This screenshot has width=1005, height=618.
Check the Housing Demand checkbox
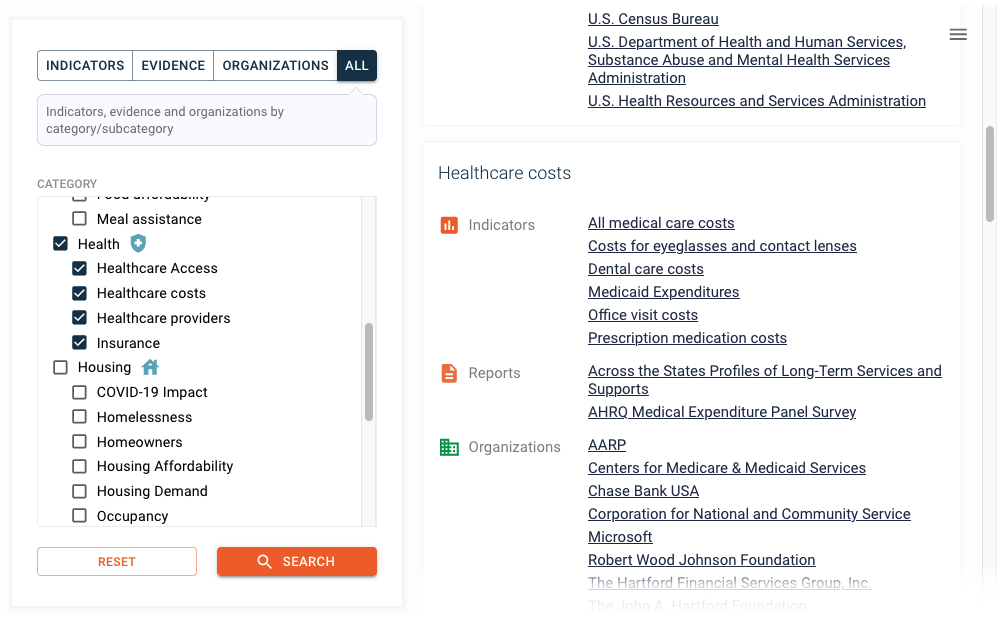pyautogui.click(x=79, y=491)
